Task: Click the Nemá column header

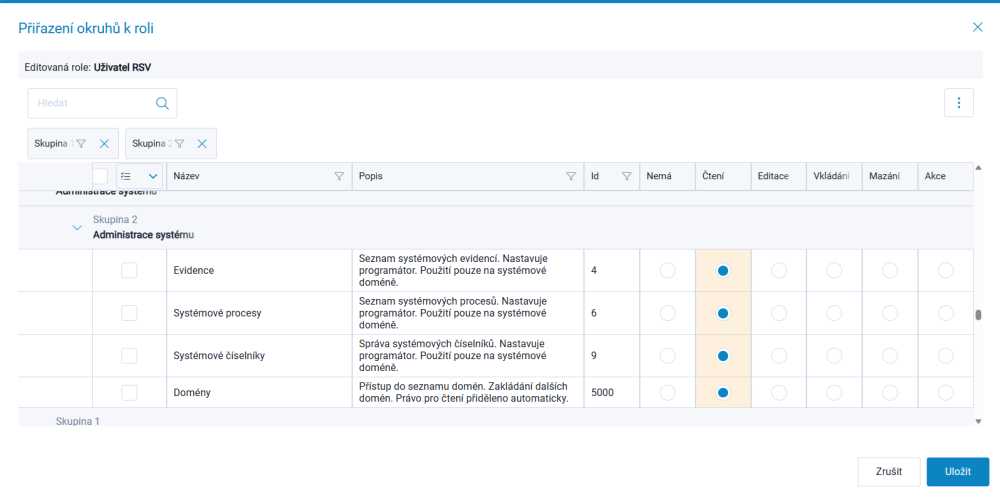Action: click(x=667, y=177)
